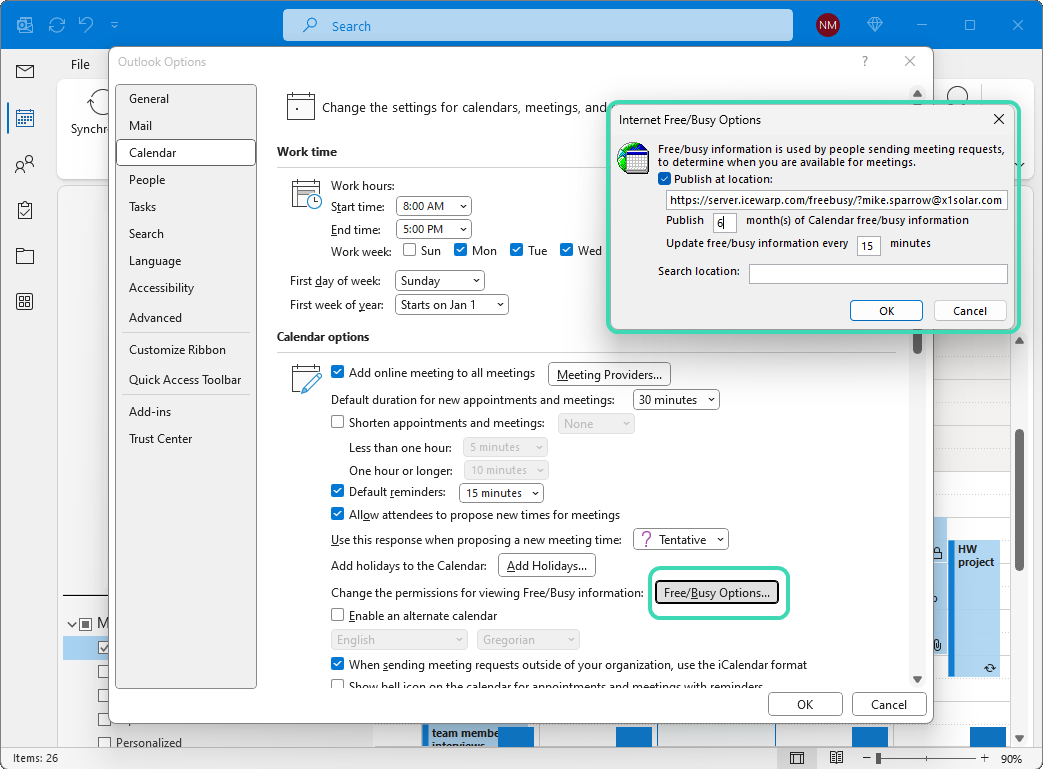Click the zoom slider in status bar
Viewport: 1043px width, 769px height.
click(x=925, y=758)
